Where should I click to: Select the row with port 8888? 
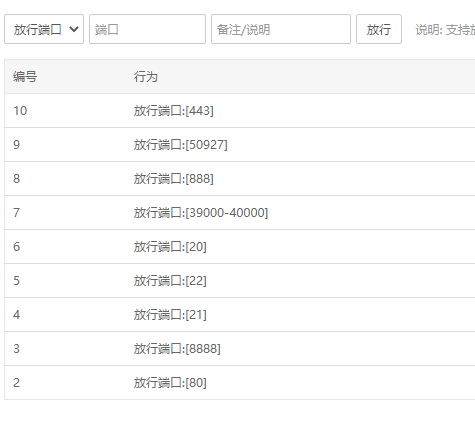click(240, 349)
